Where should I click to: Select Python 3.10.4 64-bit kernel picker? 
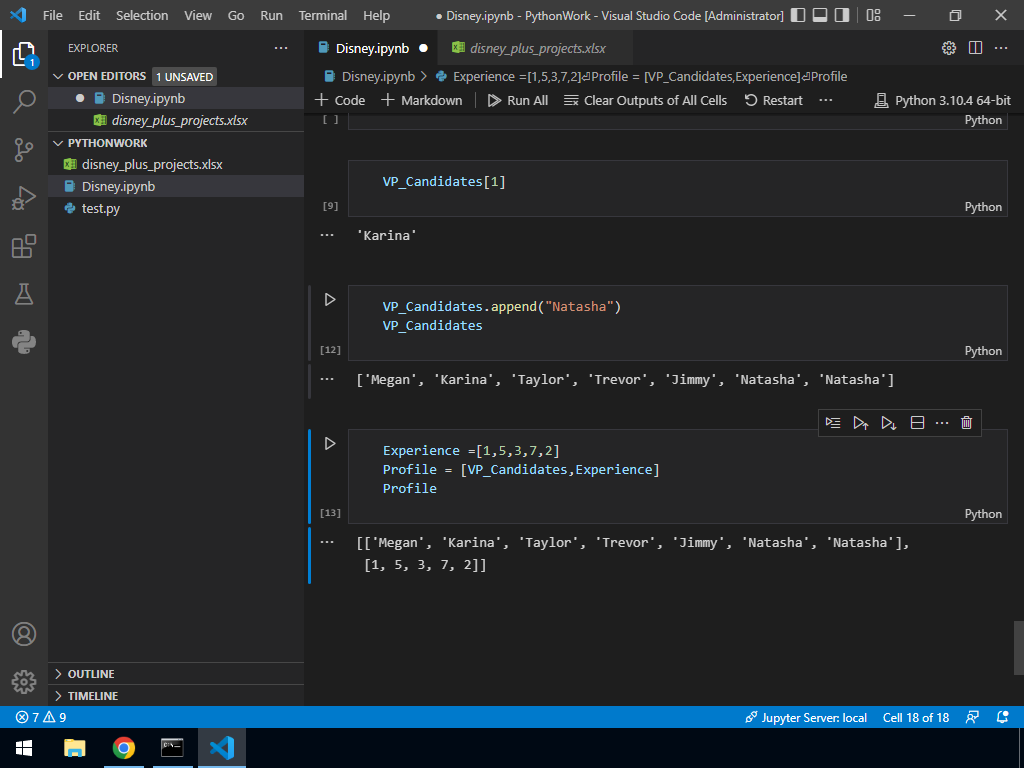(942, 100)
